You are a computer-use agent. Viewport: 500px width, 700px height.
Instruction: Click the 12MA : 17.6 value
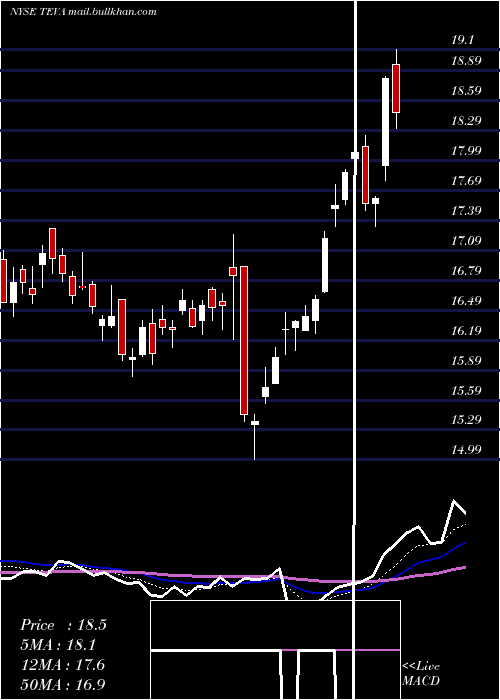[63, 665]
